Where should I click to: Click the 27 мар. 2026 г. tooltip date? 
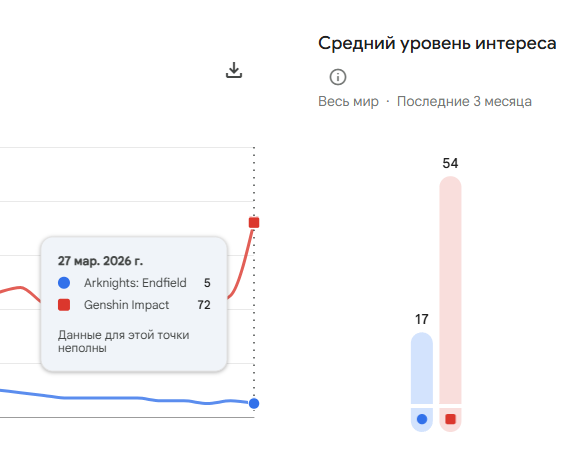(100, 261)
